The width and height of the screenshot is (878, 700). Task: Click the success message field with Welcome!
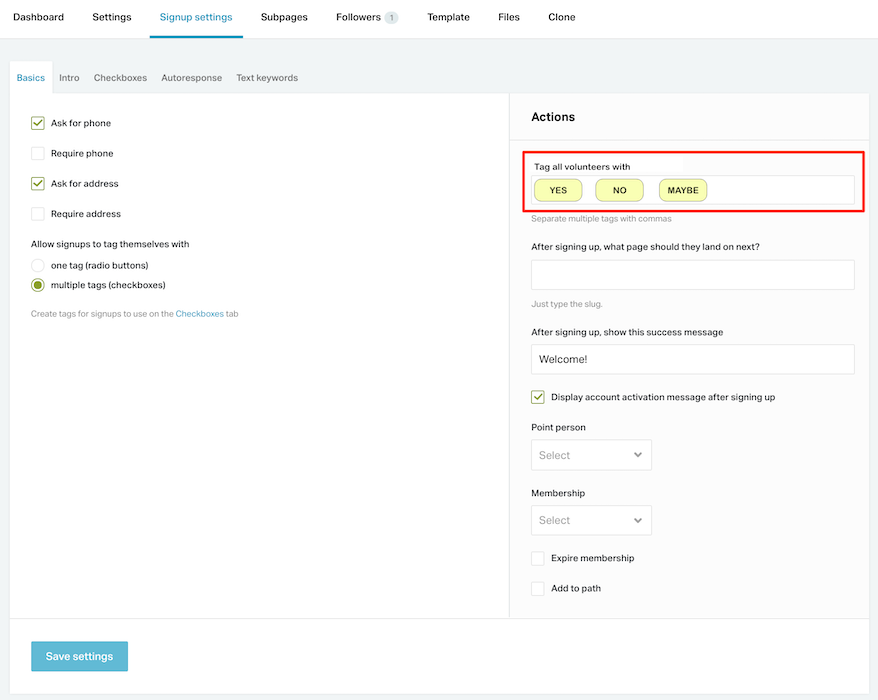pyautogui.click(x=693, y=360)
